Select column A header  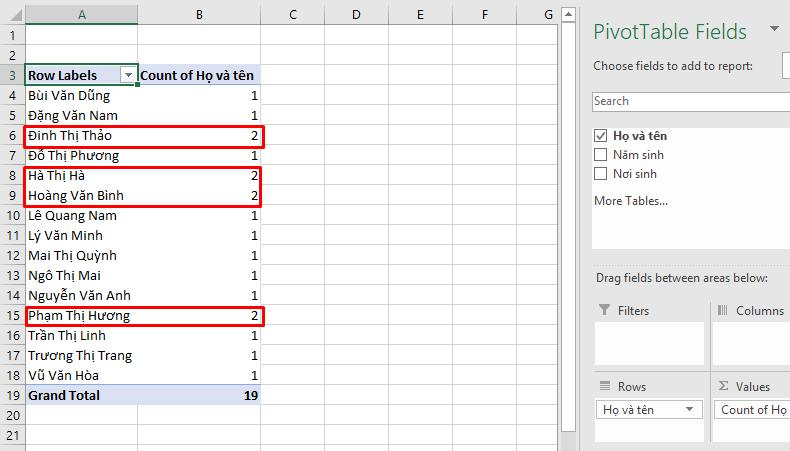[82, 15]
